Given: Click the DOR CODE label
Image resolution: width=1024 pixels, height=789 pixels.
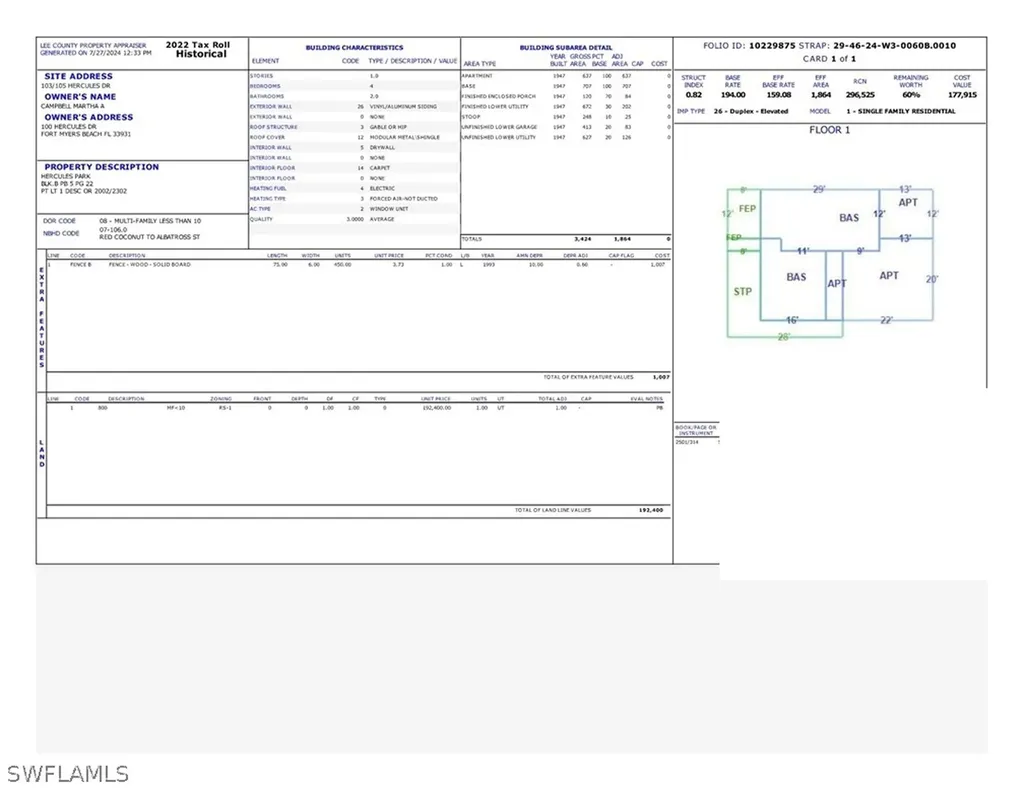Looking at the screenshot, I should coord(60,220).
